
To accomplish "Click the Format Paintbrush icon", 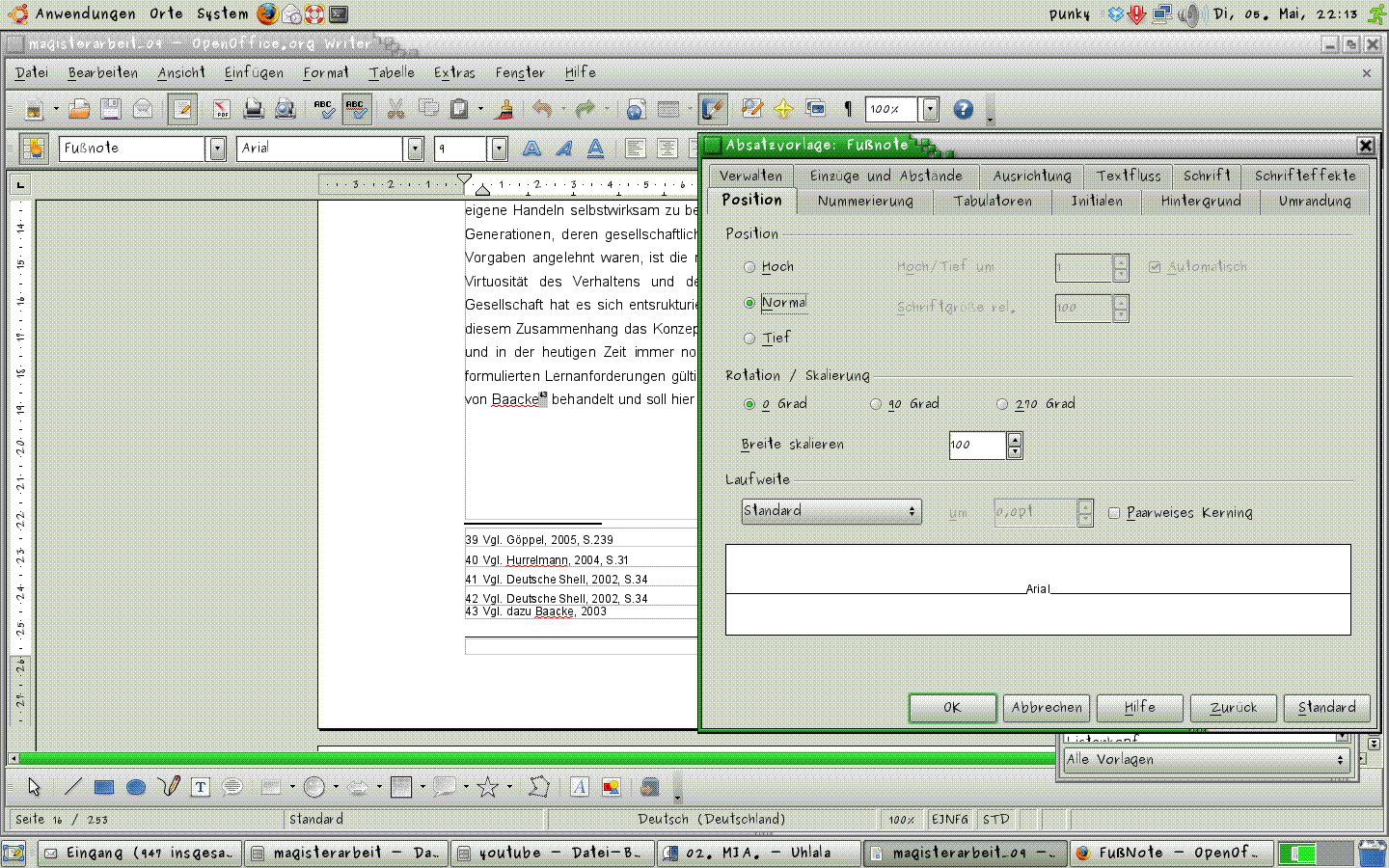I will (504, 110).
